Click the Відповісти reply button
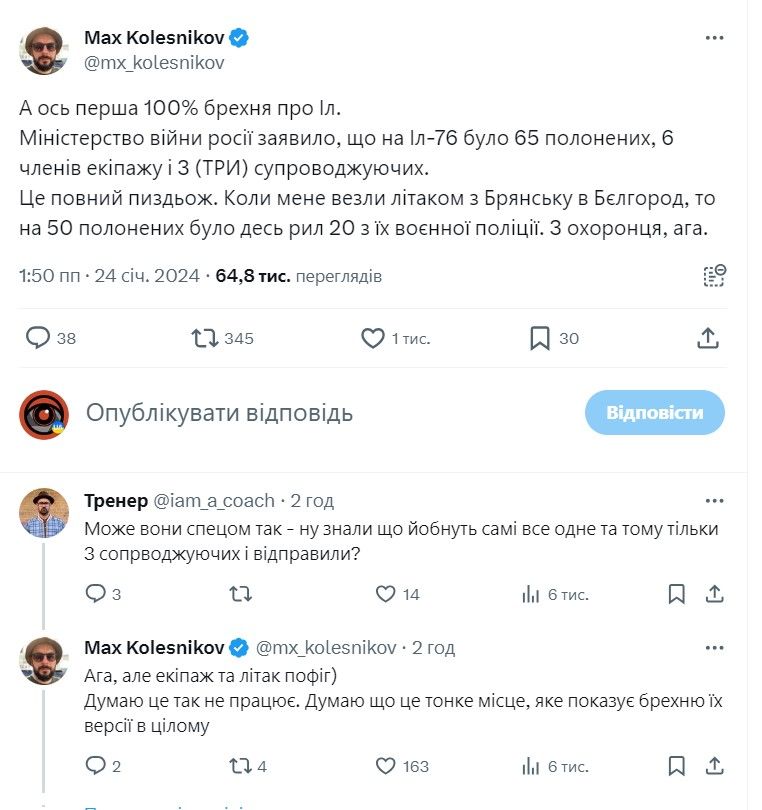Viewport: 762px width, 810px height. 654,412
